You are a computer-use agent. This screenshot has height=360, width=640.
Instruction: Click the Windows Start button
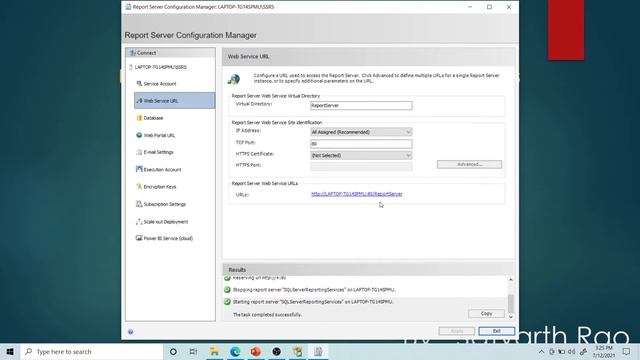tap(10, 351)
